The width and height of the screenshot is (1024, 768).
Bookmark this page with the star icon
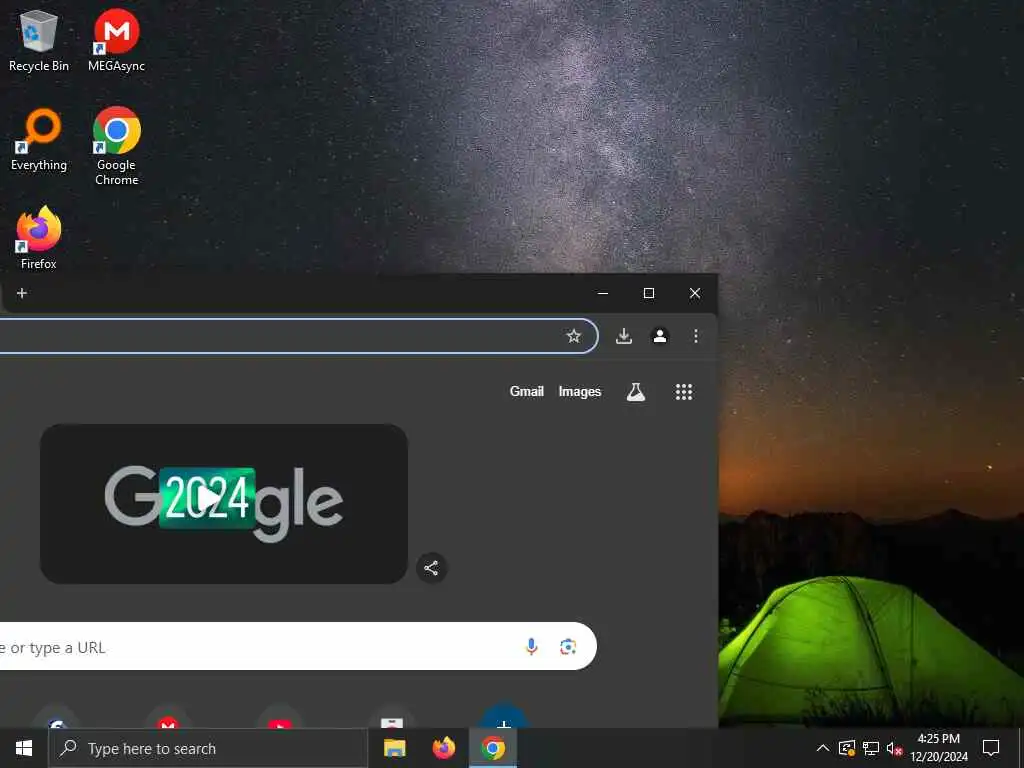point(573,336)
